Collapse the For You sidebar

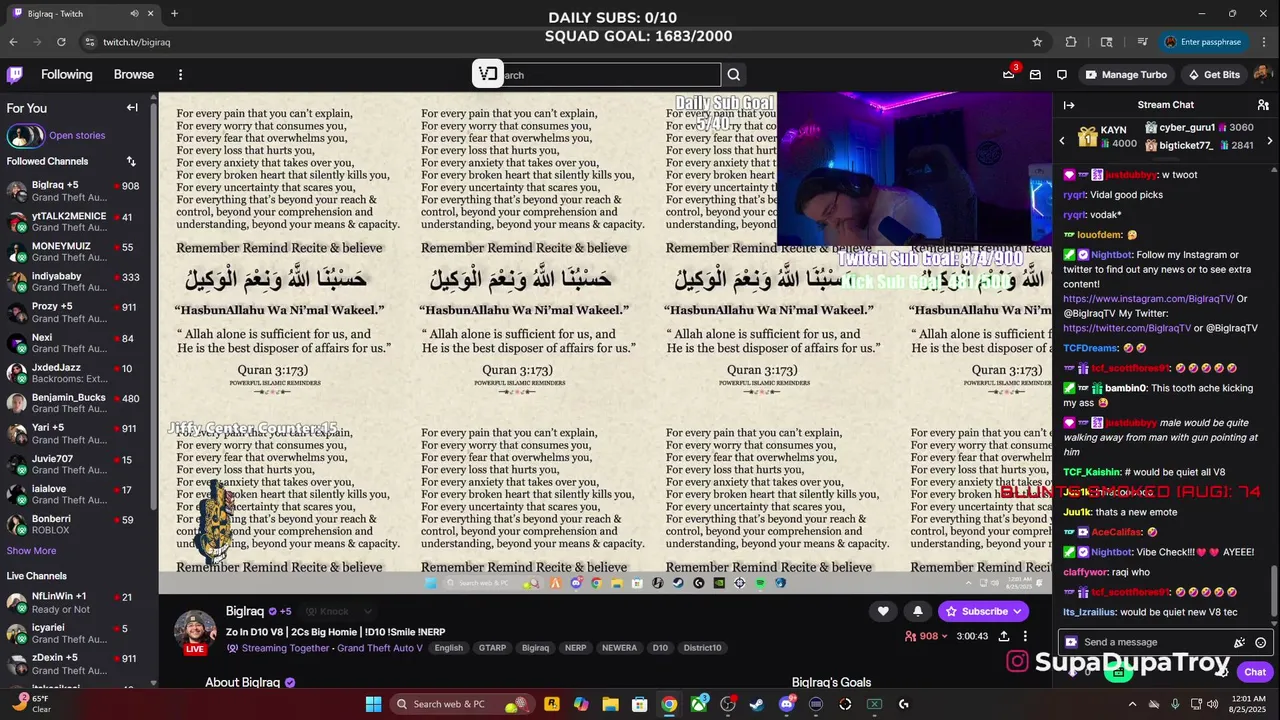tap(132, 108)
